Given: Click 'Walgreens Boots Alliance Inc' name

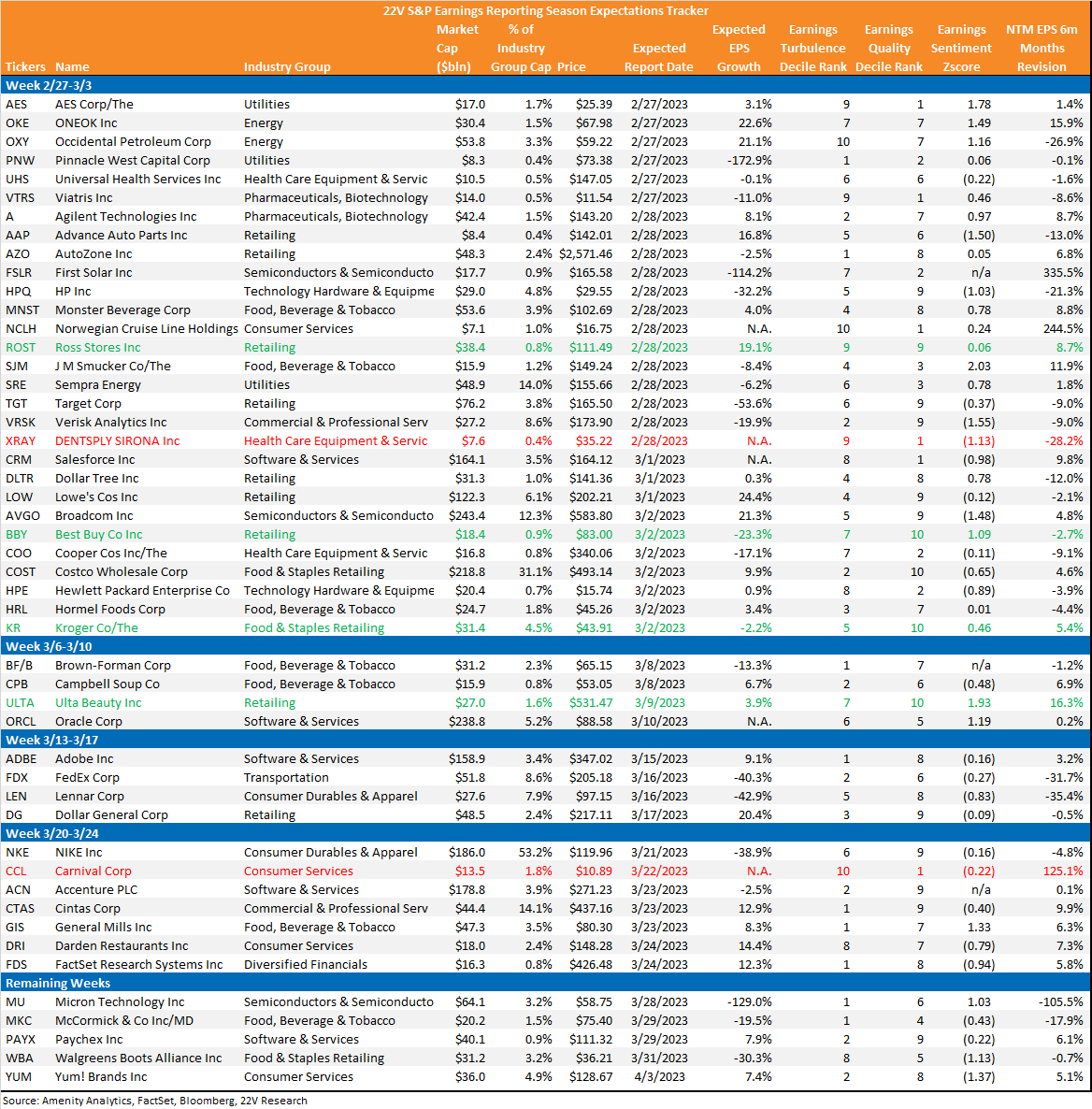Looking at the screenshot, I should pos(138,1059).
